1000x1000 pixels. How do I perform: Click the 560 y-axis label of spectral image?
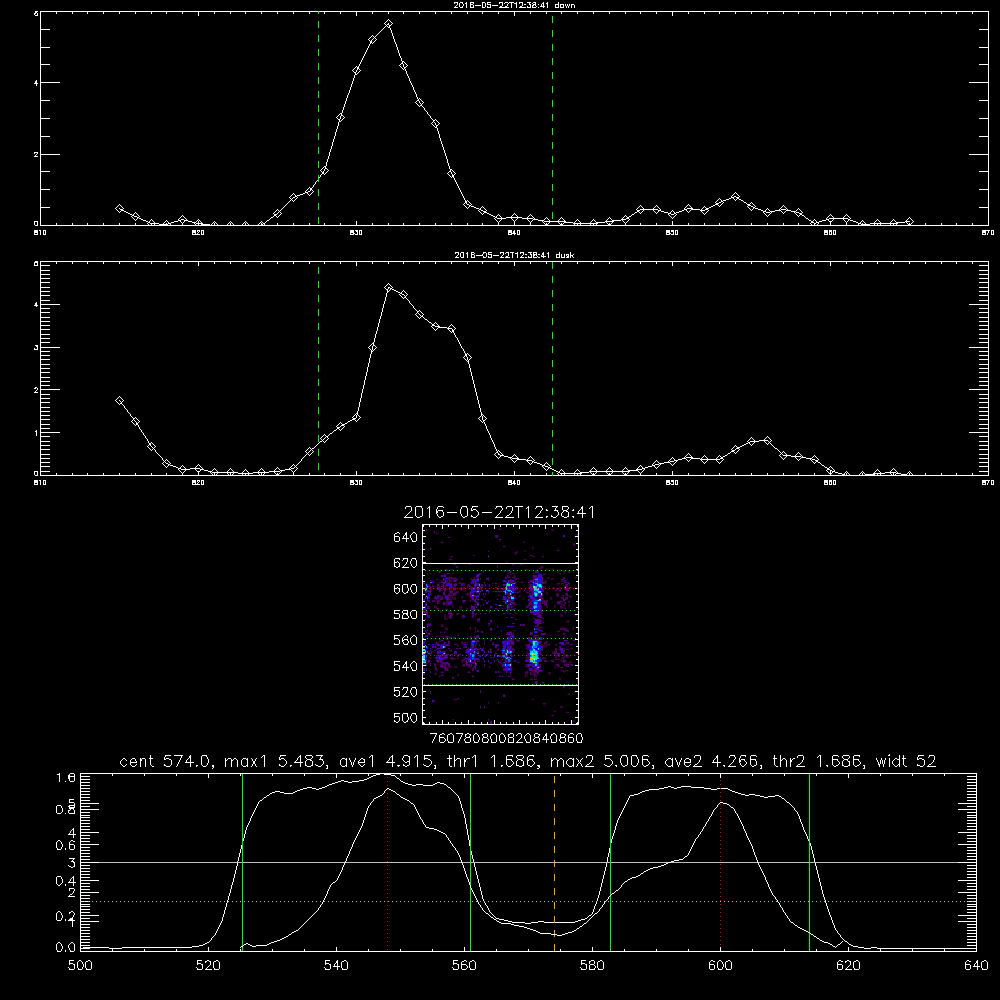point(406,640)
